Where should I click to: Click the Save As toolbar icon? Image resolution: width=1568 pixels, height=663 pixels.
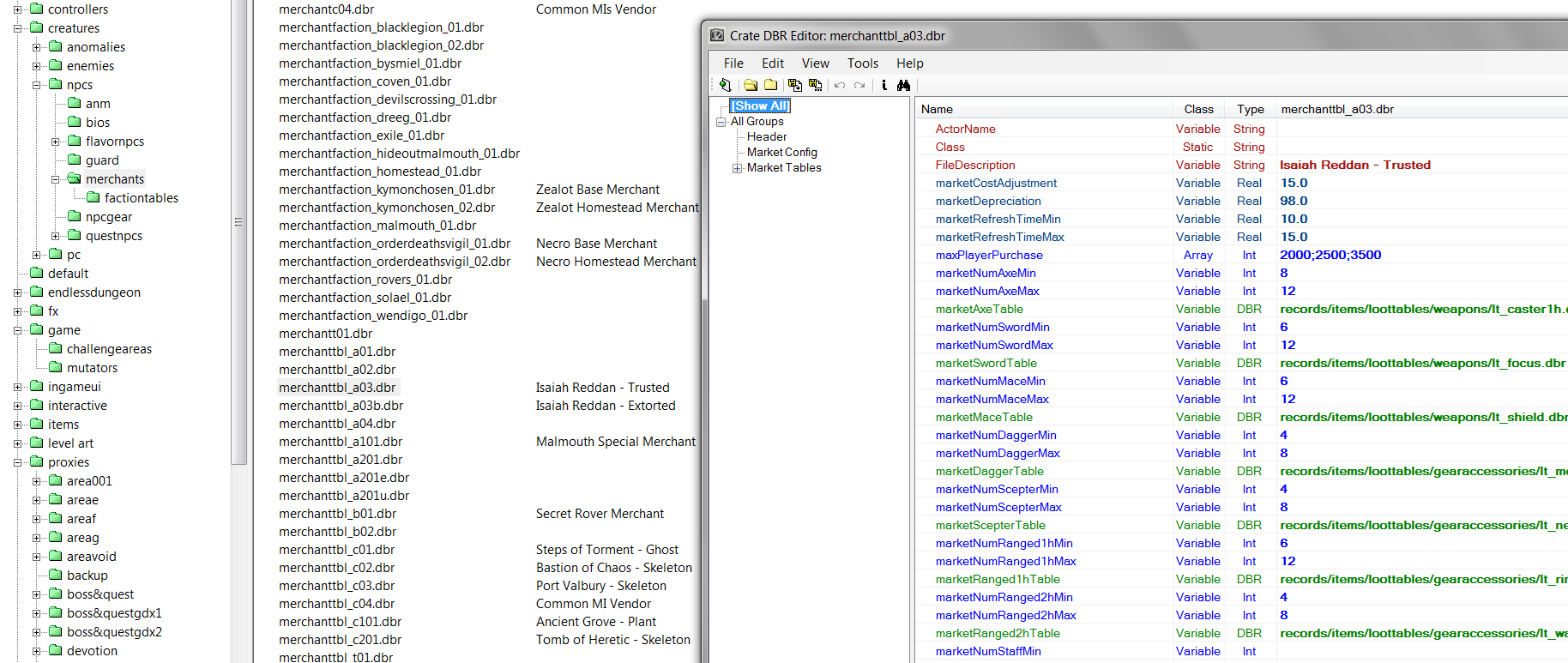point(815,85)
